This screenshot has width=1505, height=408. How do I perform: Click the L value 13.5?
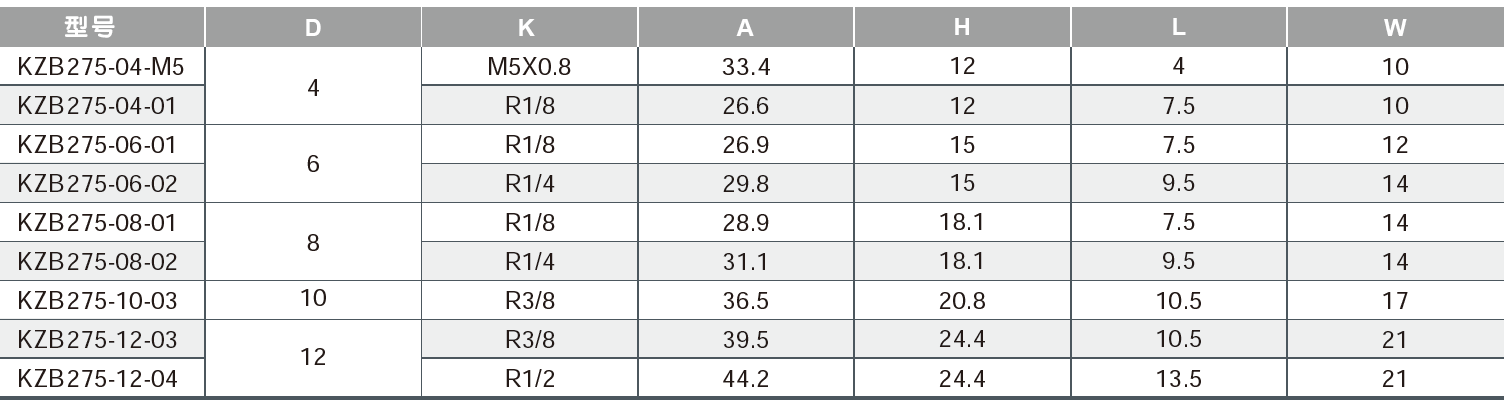(x=1179, y=378)
